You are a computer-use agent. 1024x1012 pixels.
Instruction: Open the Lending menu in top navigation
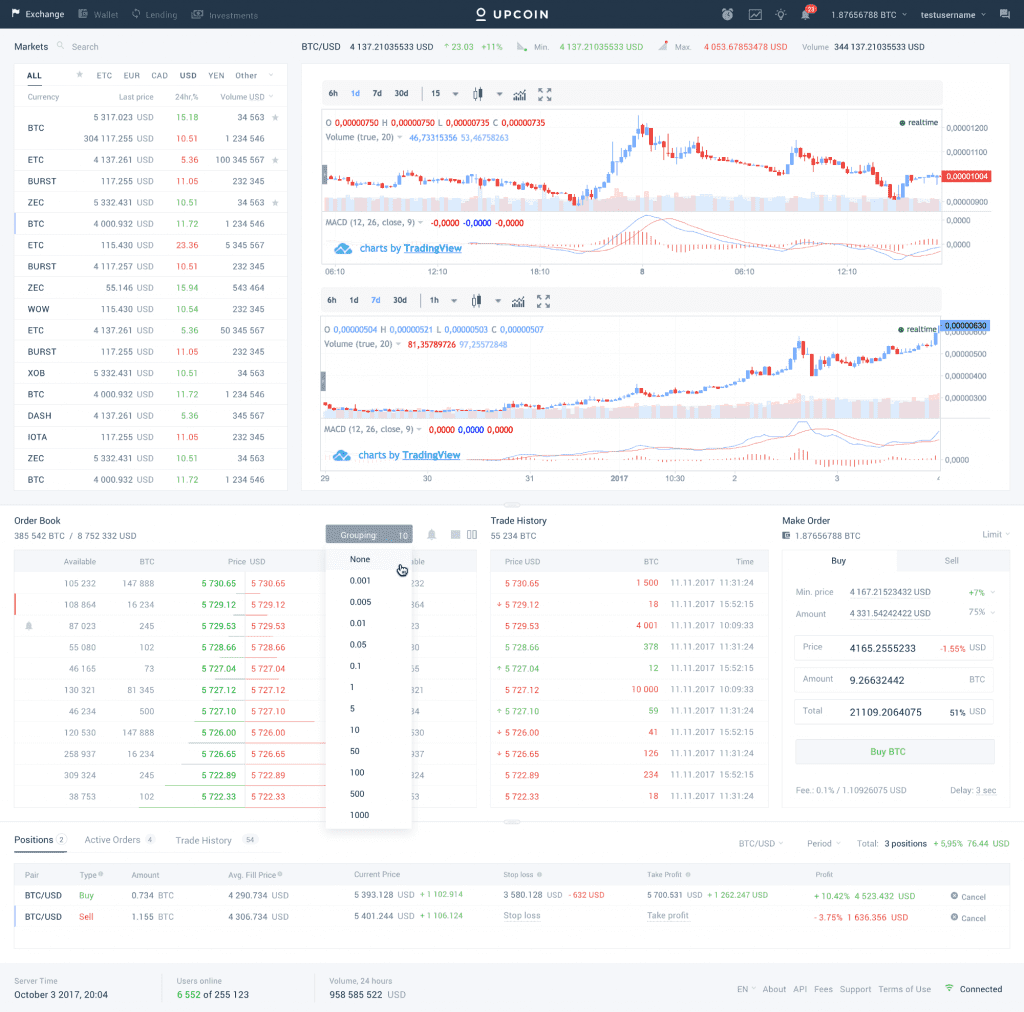tap(162, 15)
